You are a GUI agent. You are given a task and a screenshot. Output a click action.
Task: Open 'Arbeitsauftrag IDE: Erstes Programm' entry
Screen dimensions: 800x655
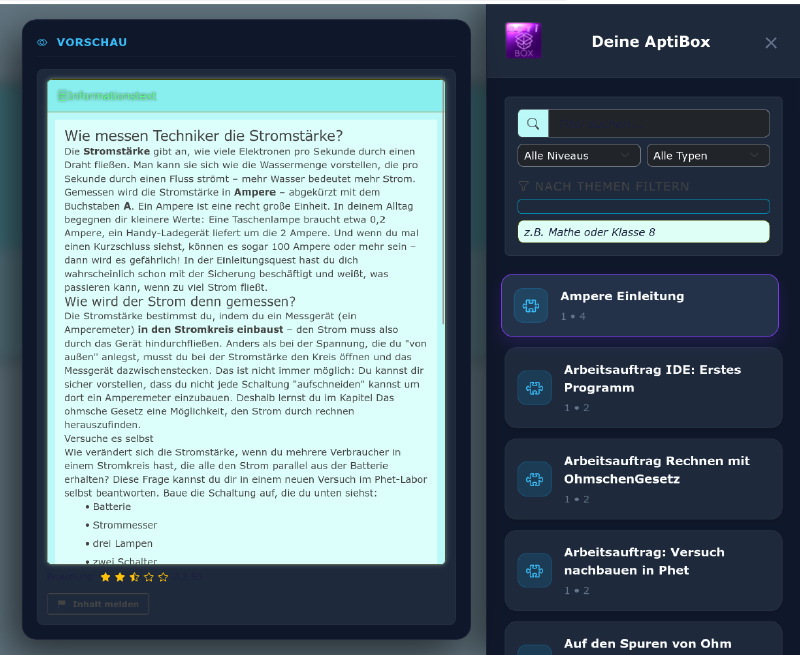(x=643, y=387)
